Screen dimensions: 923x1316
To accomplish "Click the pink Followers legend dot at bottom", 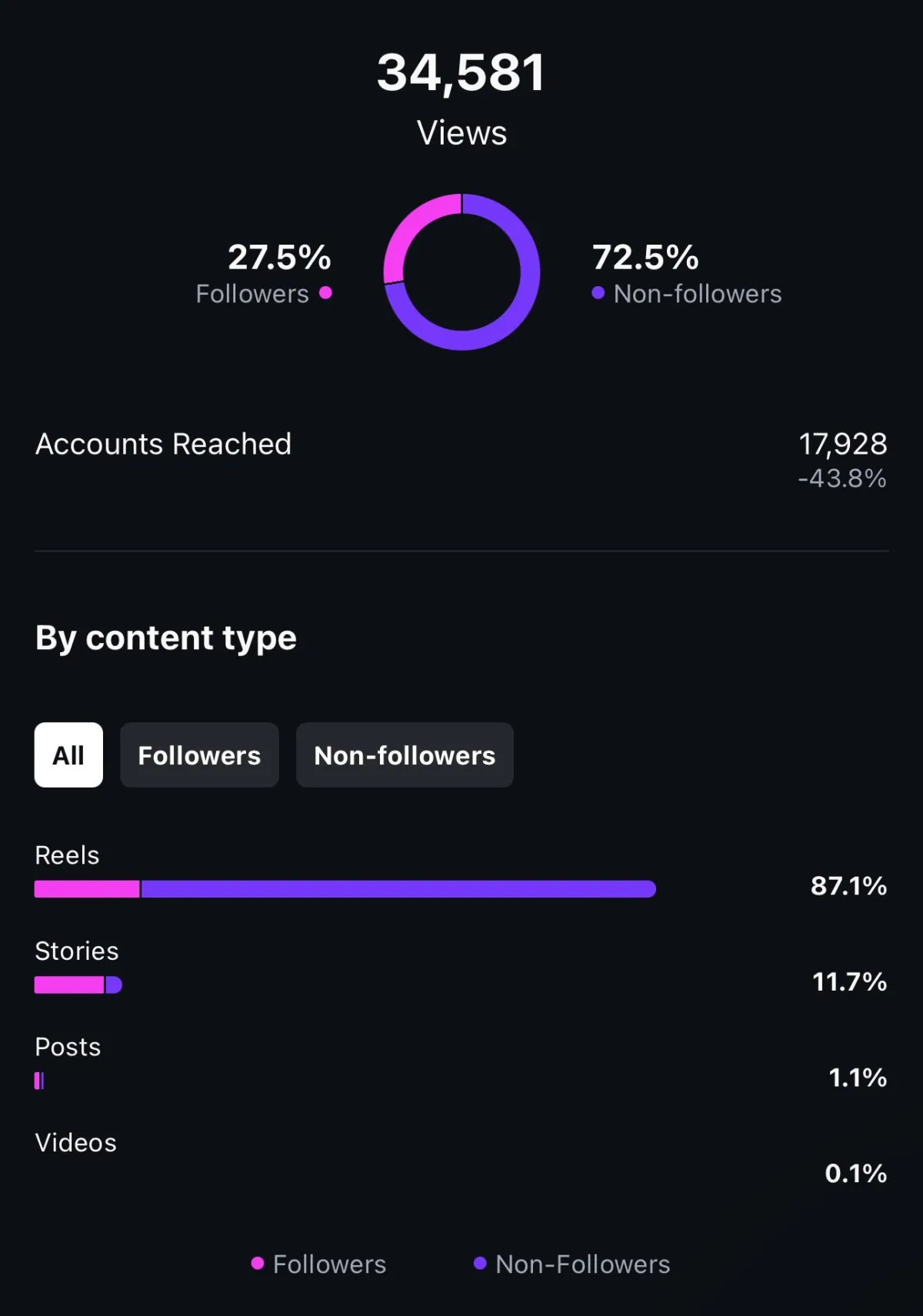I will [258, 1263].
